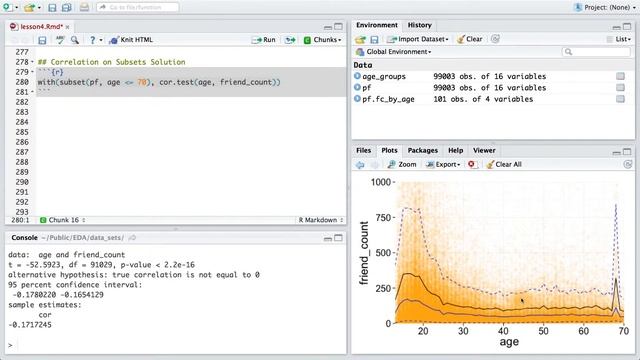Open the Export plot menu
The width and height of the screenshot is (640, 360).
coord(443,164)
